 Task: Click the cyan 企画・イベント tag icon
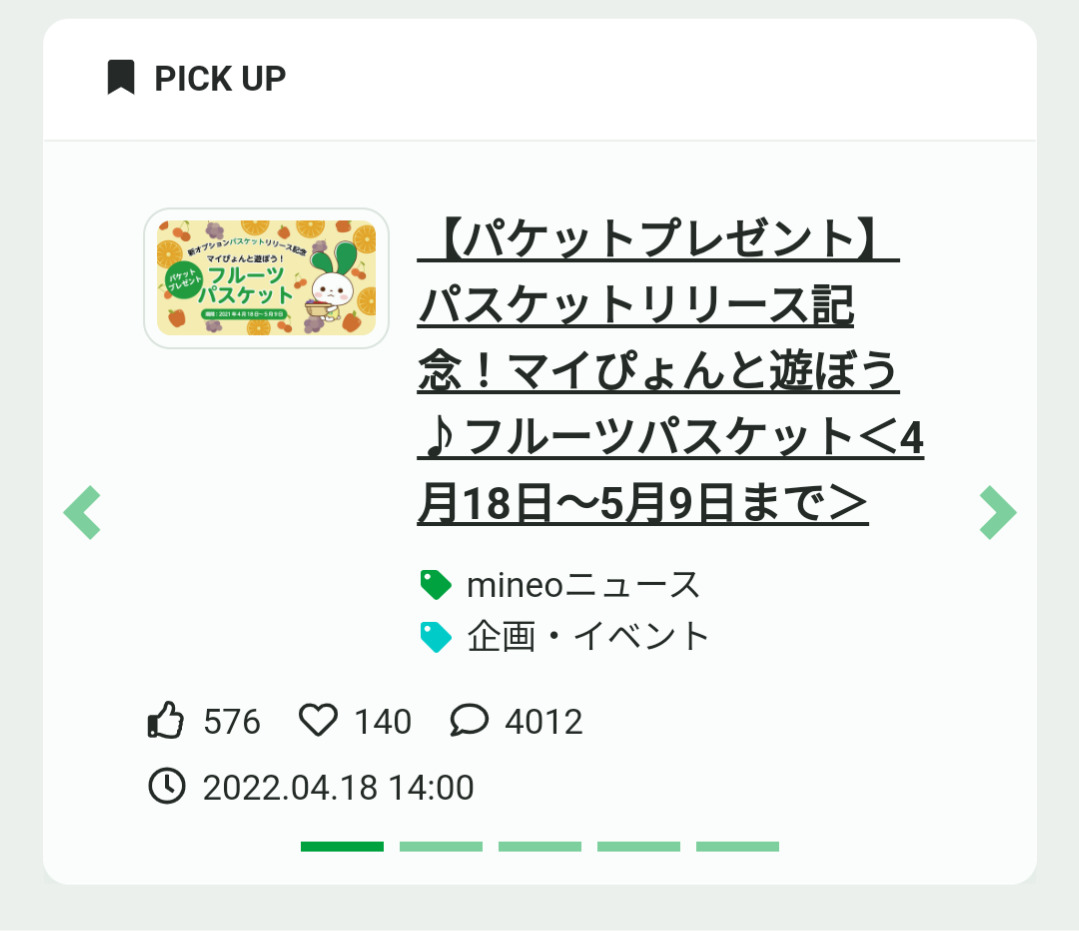(436, 637)
